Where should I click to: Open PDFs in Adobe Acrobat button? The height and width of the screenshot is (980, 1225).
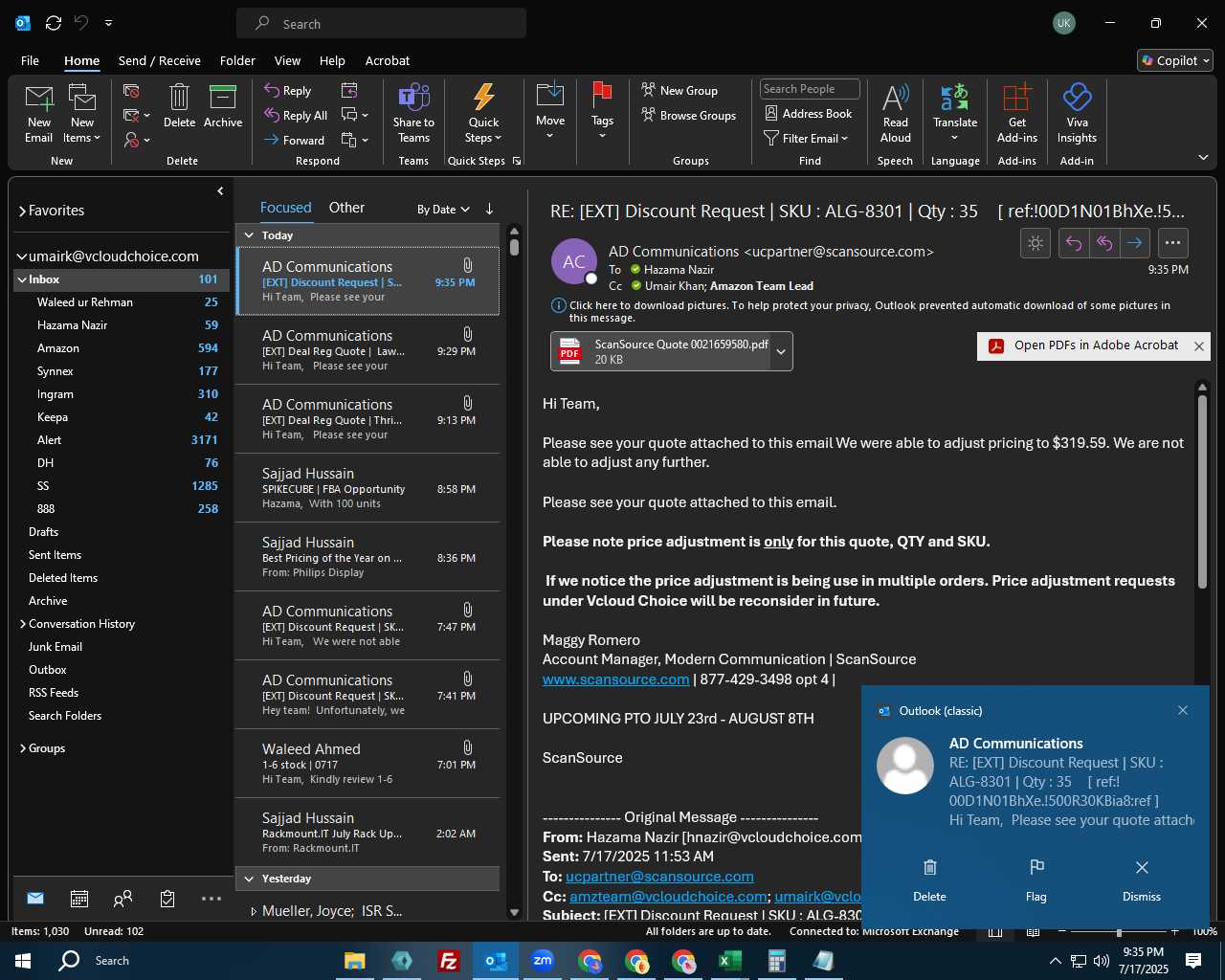click(1084, 345)
